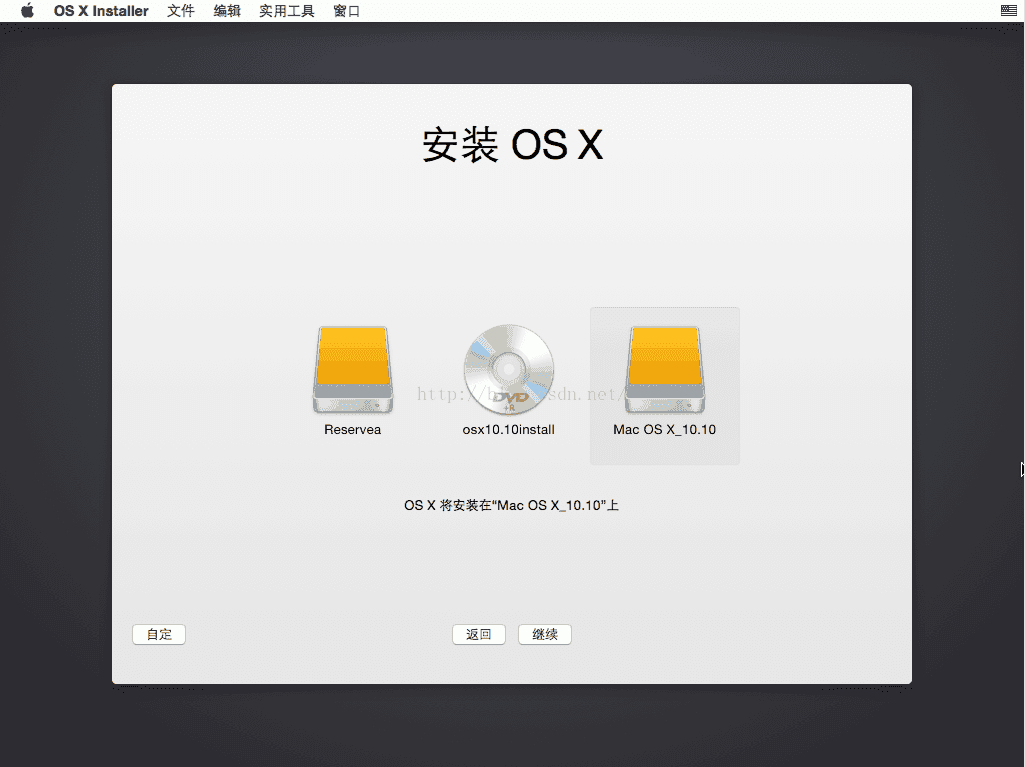Click the 安装 OS X heading

click(x=512, y=145)
